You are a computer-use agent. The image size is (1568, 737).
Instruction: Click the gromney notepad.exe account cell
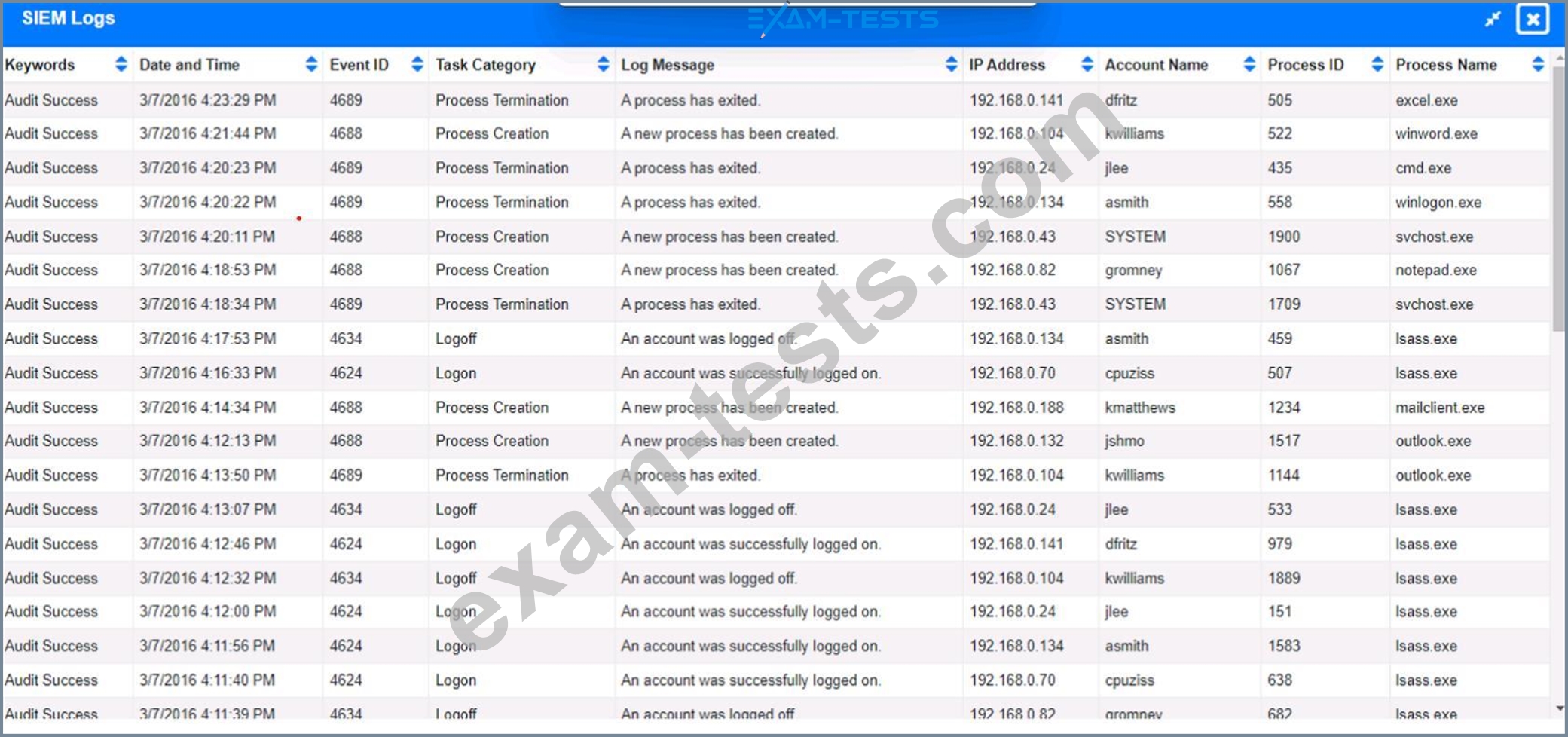click(1133, 270)
